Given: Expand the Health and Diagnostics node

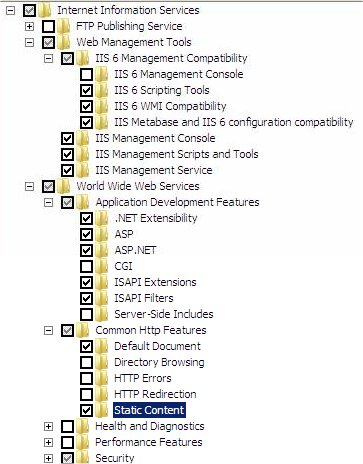Looking at the screenshot, I should [49, 426].
